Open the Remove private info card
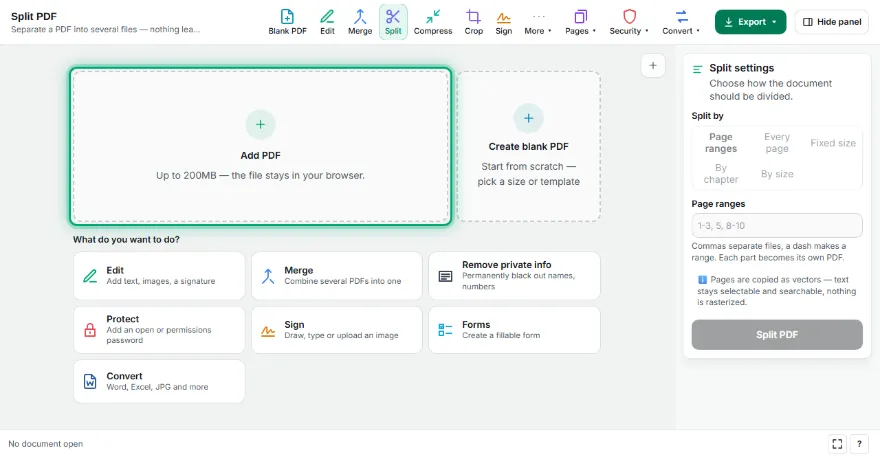This screenshot has width=880, height=457. pos(515,276)
